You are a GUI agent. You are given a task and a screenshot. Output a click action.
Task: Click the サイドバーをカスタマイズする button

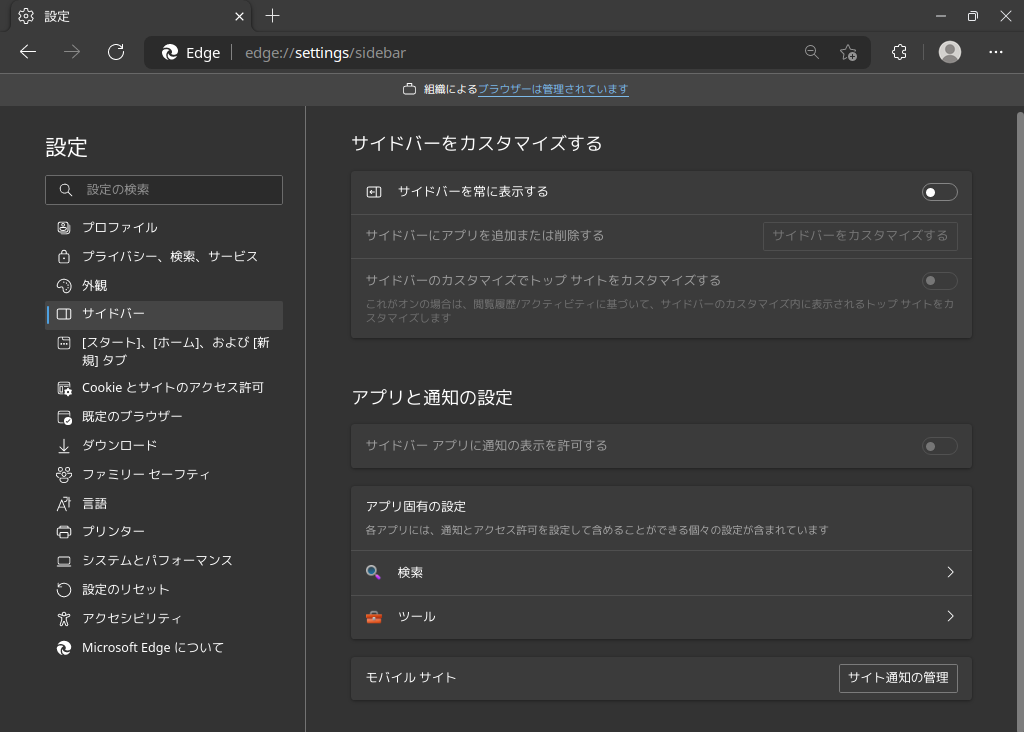point(860,236)
